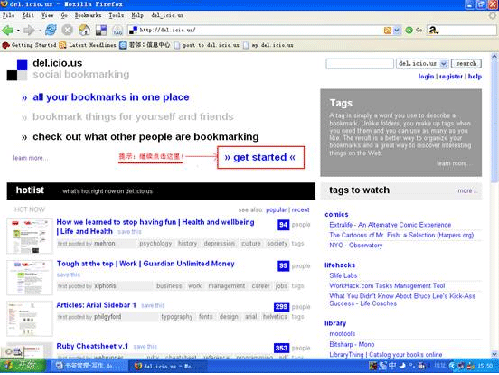Image resolution: width=499 pixels, height=375 pixels.
Task: Click the TAG toolbar icon
Action: click(x=117, y=30)
